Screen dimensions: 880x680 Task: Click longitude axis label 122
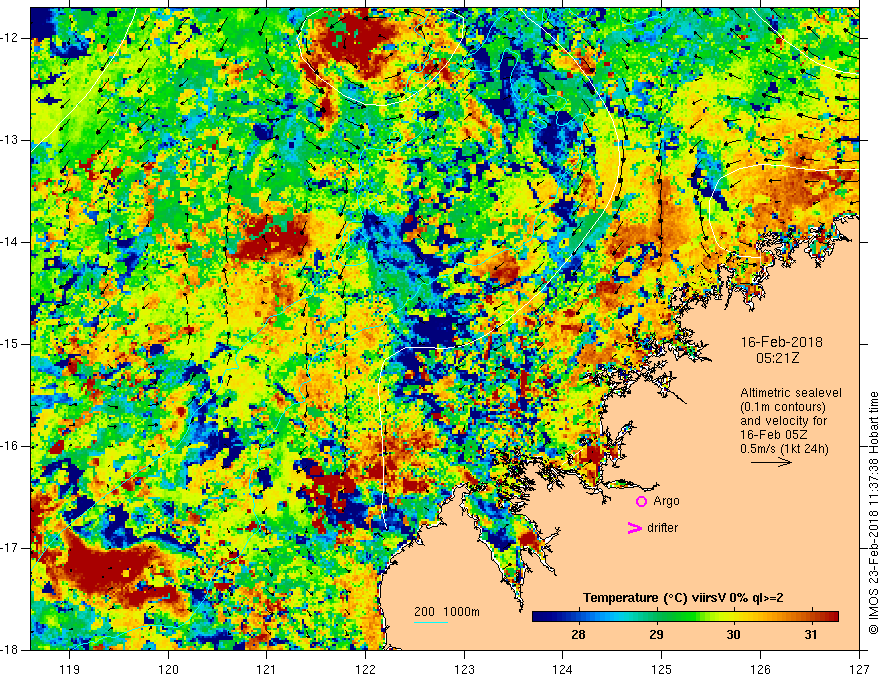(365, 669)
